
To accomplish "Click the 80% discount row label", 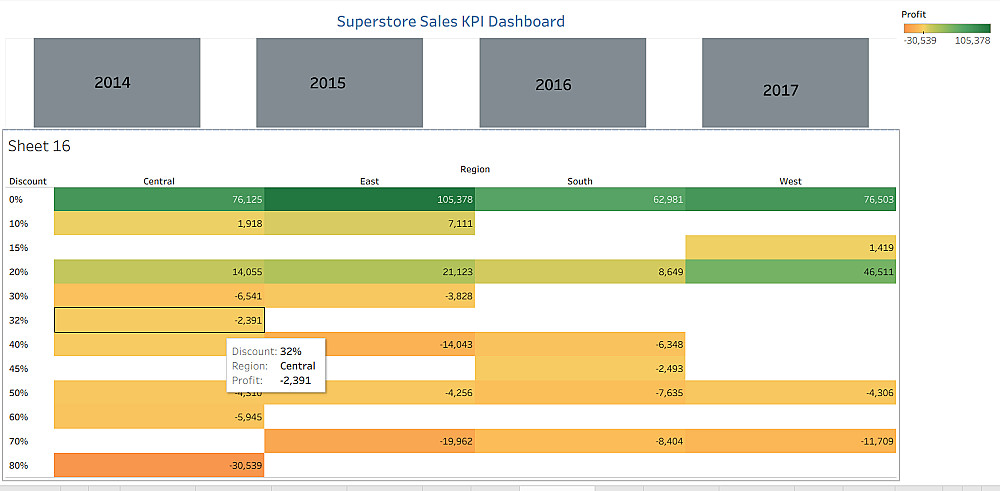I will 19,465.
